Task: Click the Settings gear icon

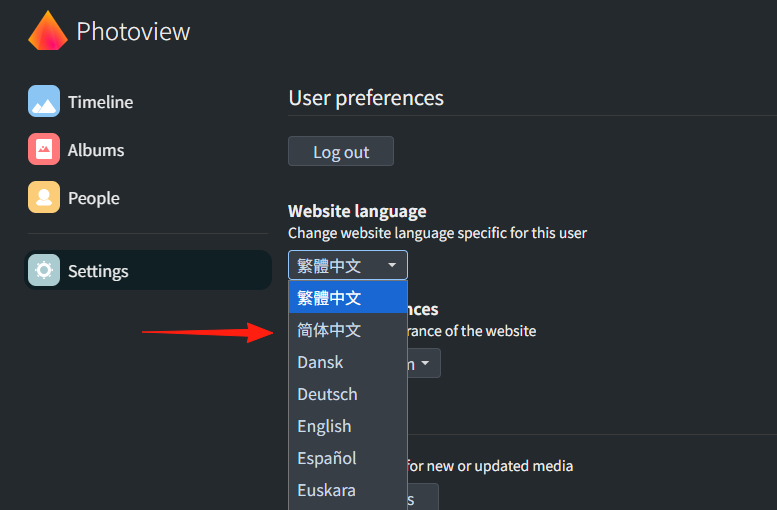Action: 44,270
